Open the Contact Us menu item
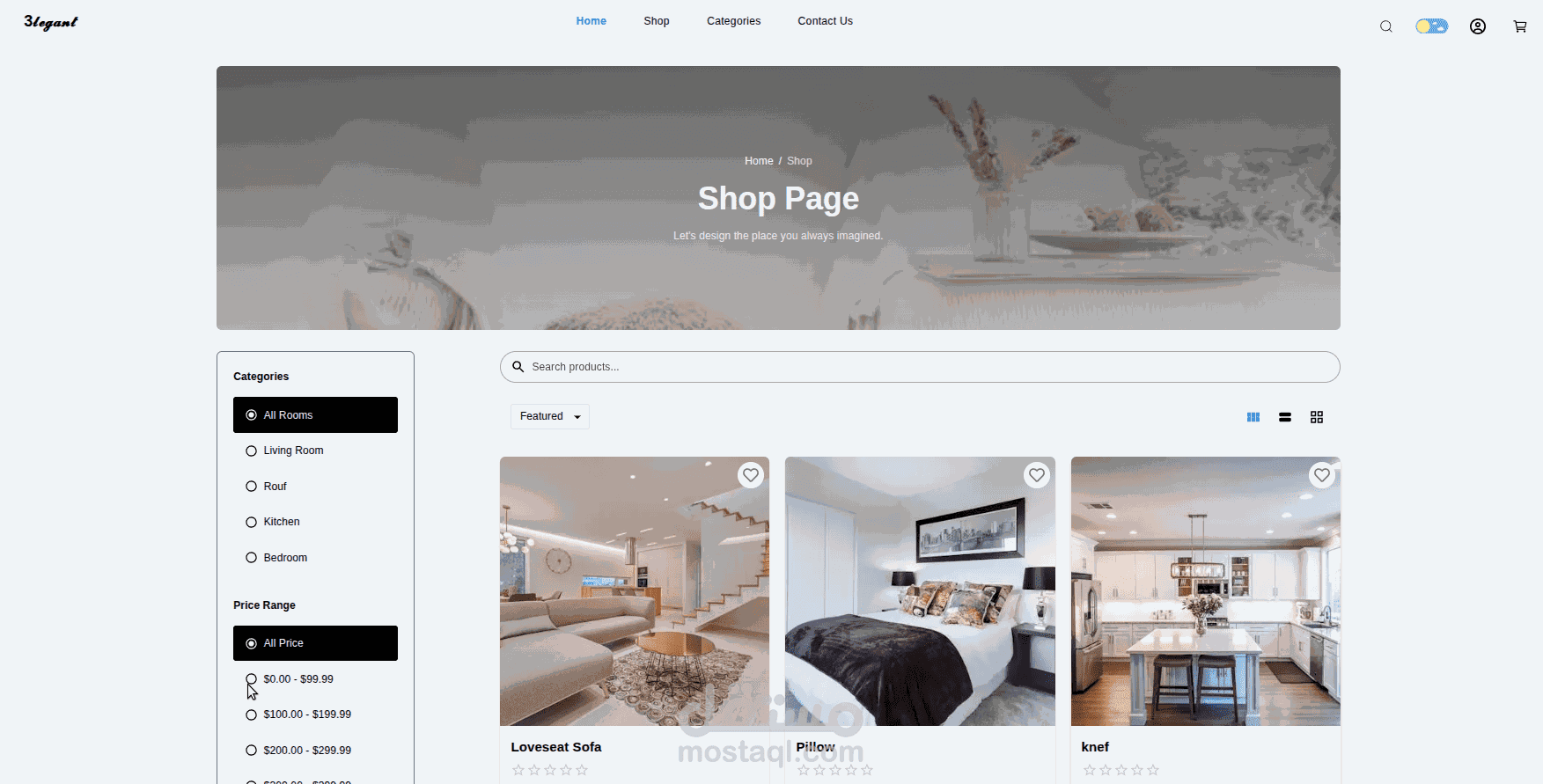 click(x=825, y=21)
